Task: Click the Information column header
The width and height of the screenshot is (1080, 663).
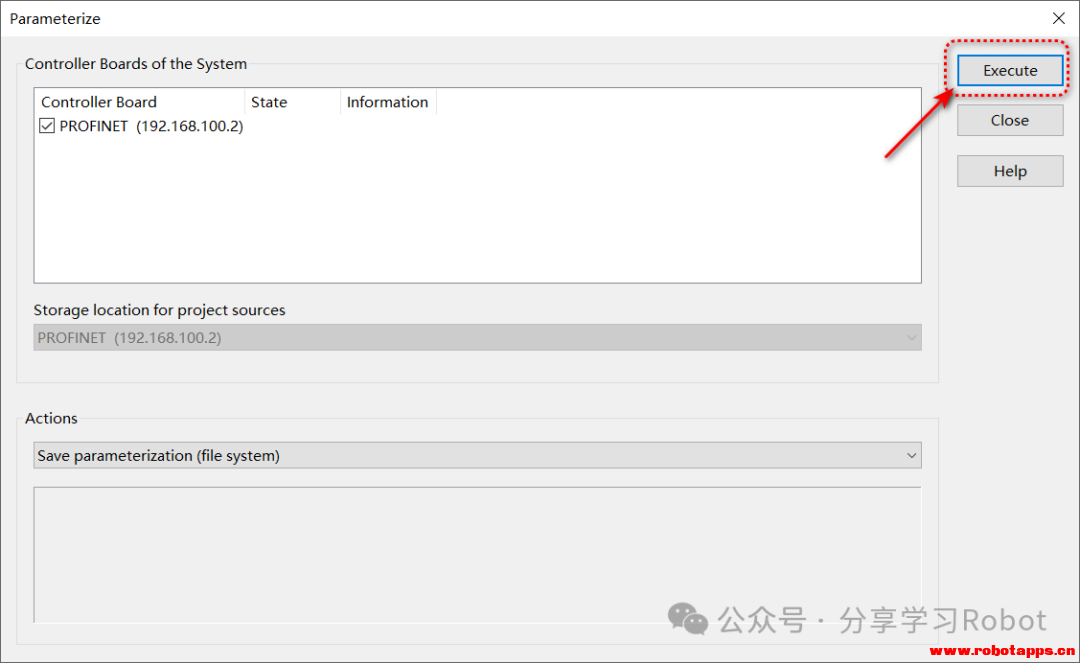Action: tap(388, 102)
